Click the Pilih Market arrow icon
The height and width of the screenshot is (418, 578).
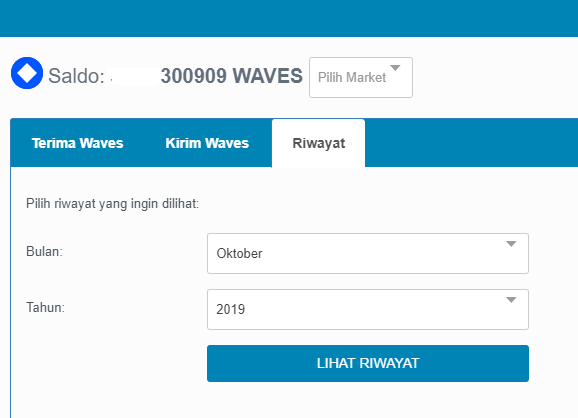click(395, 68)
